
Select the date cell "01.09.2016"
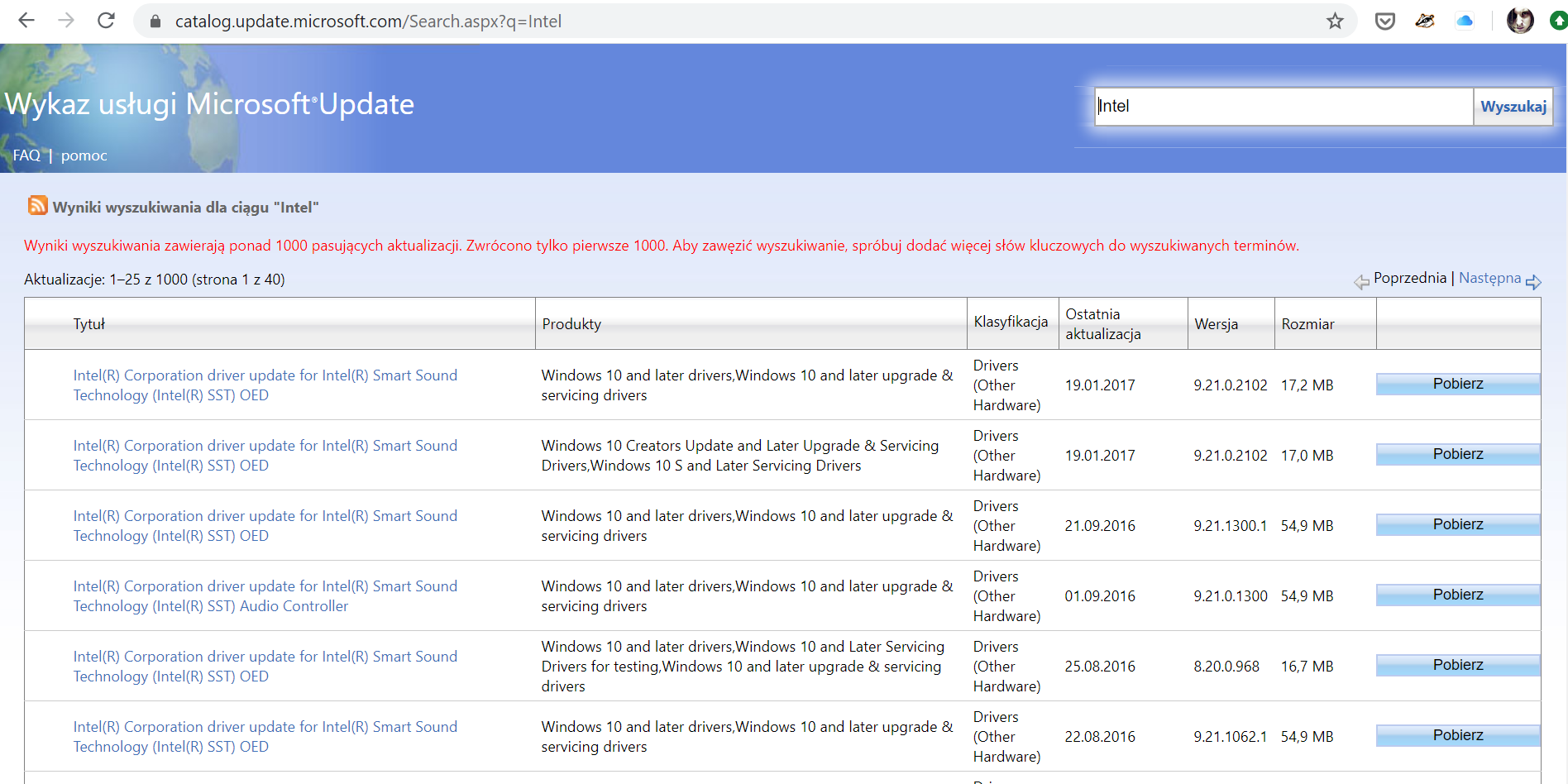click(x=1100, y=596)
